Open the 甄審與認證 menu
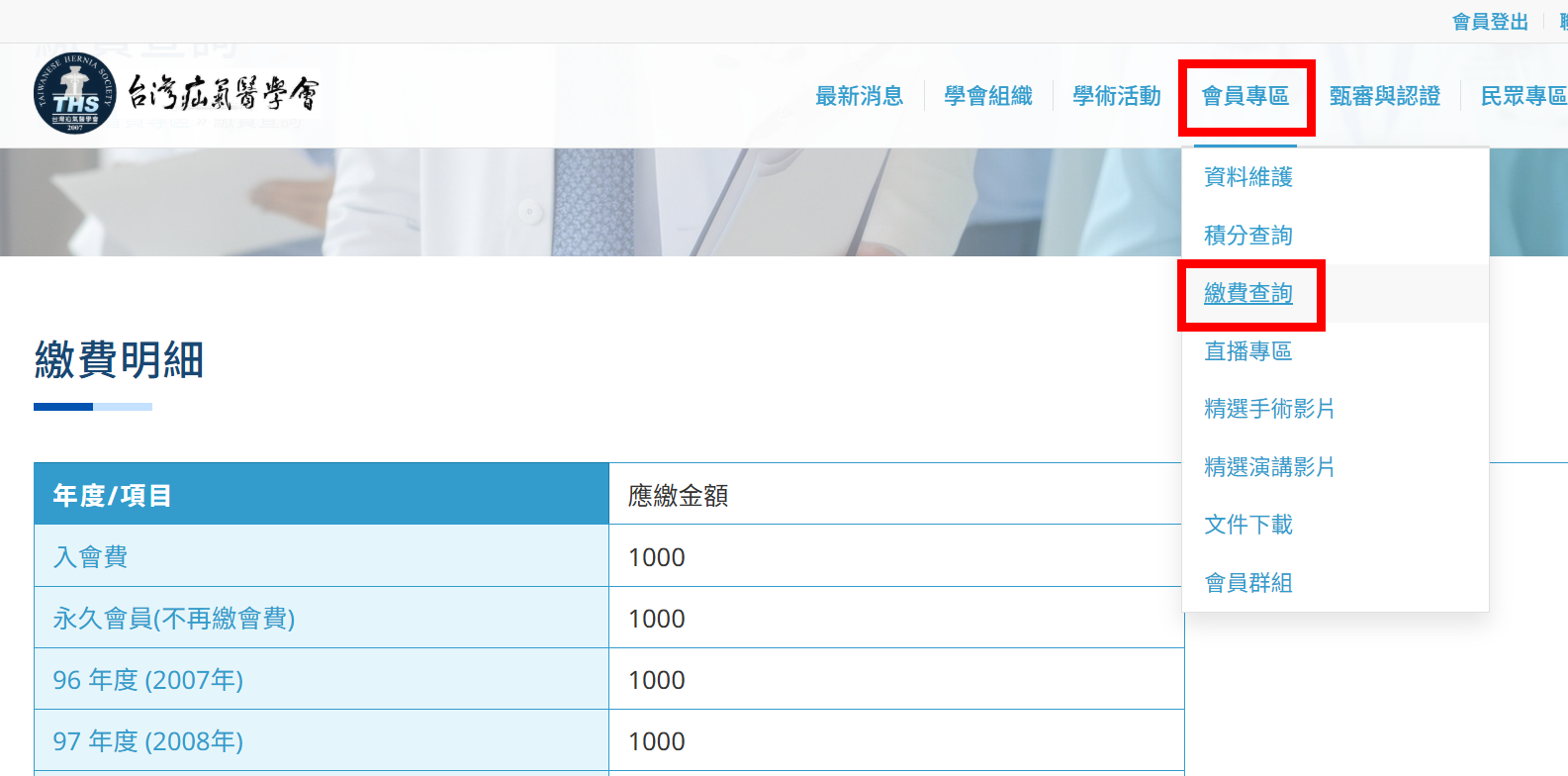 (1384, 96)
